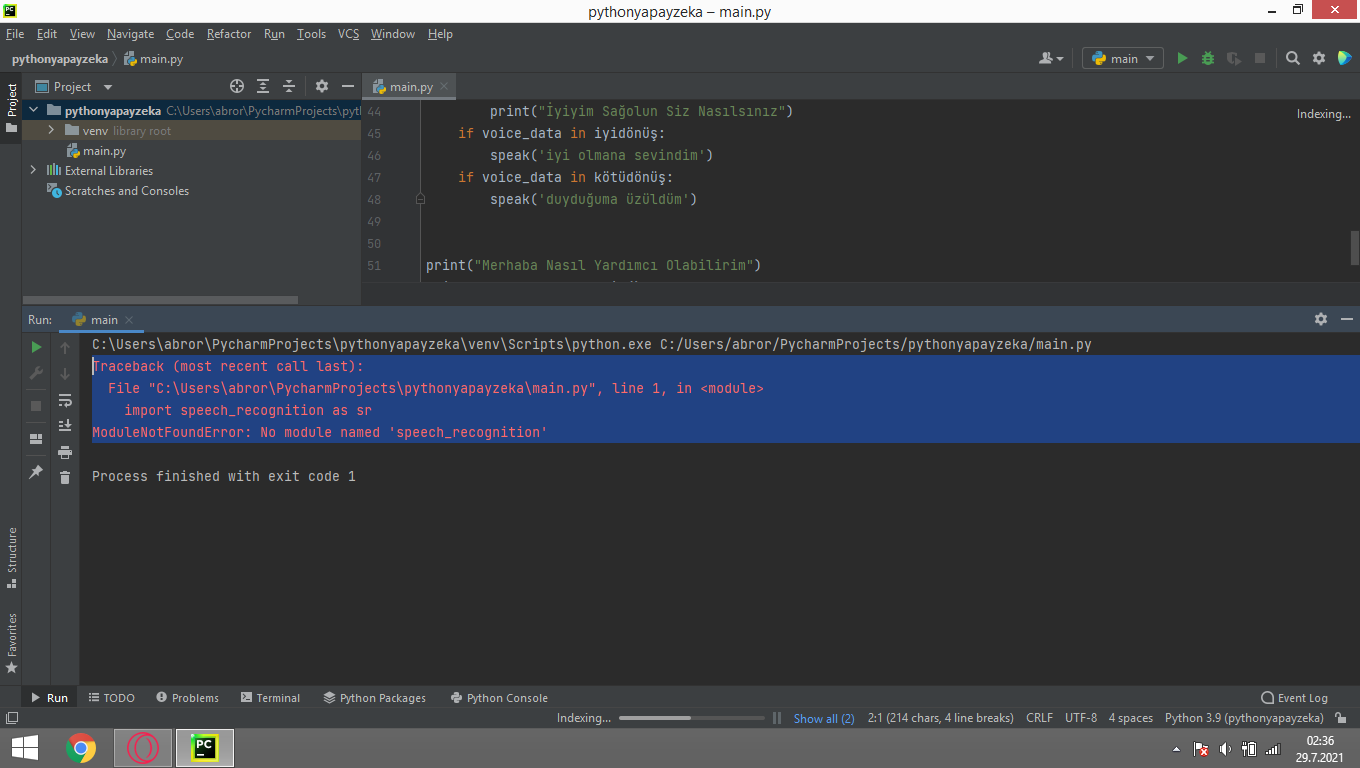Toggle tool window bars at bottom-left corner
This screenshot has width=1360, height=768.
[x=11, y=718]
